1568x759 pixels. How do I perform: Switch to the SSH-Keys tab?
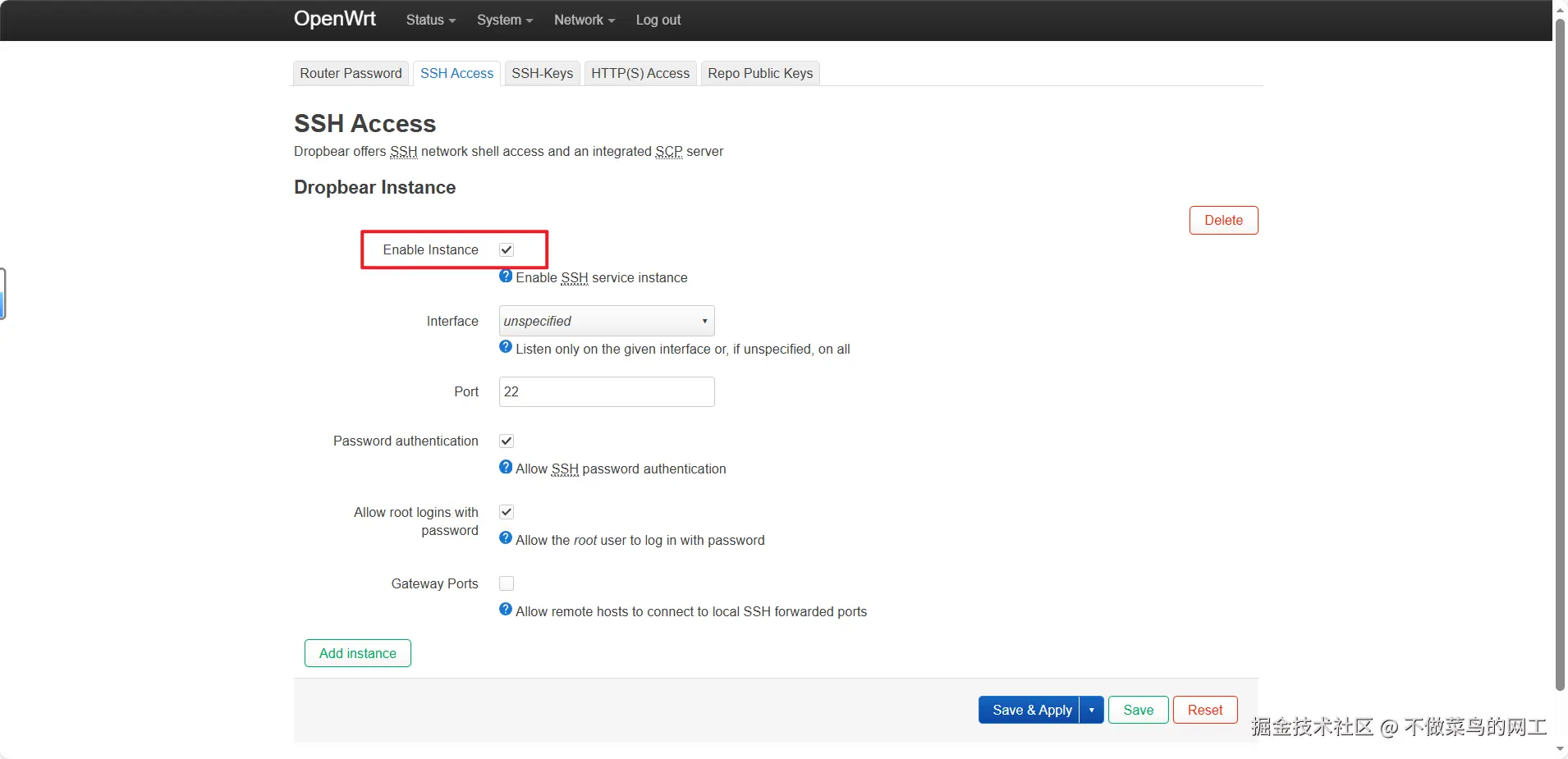pos(542,73)
